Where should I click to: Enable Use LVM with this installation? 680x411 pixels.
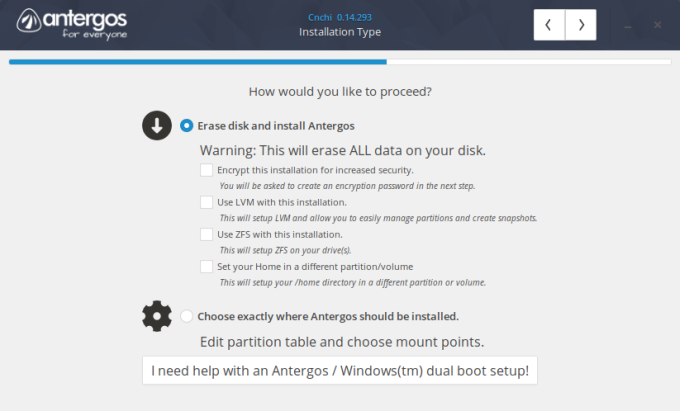206,203
